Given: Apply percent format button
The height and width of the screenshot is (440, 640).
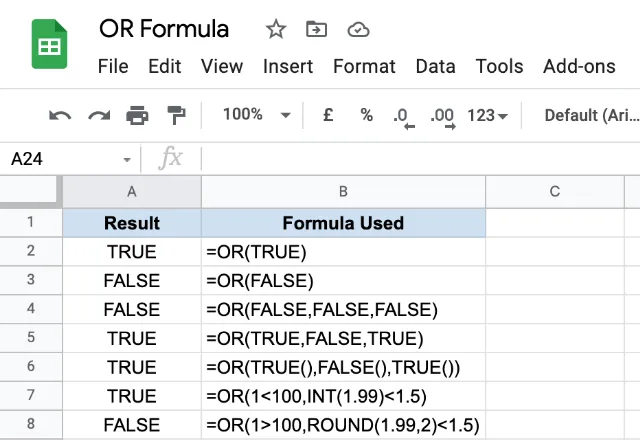Looking at the screenshot, I should [x=367, y=115].
